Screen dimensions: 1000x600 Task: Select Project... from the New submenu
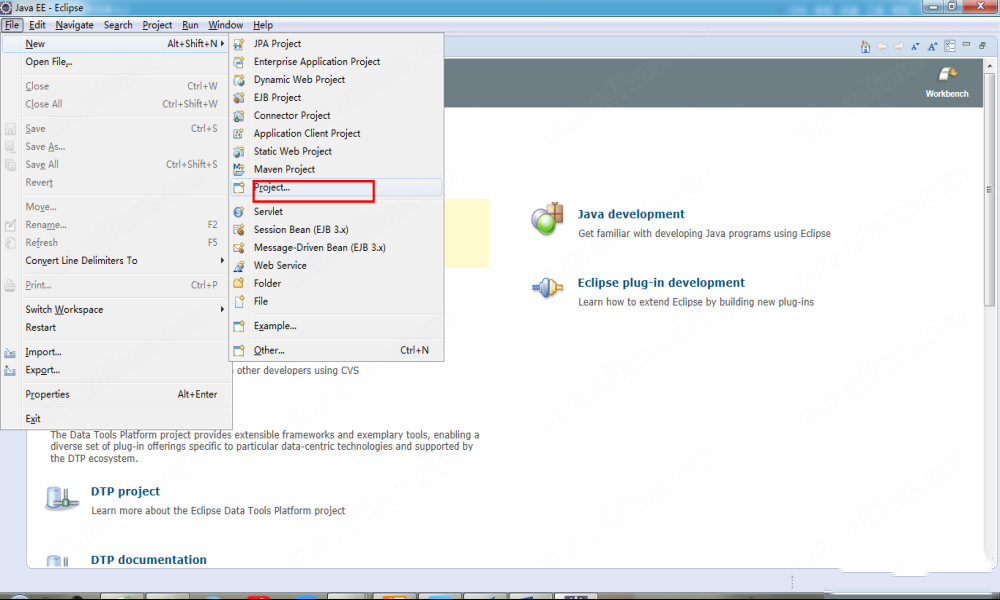pos(272,188)
